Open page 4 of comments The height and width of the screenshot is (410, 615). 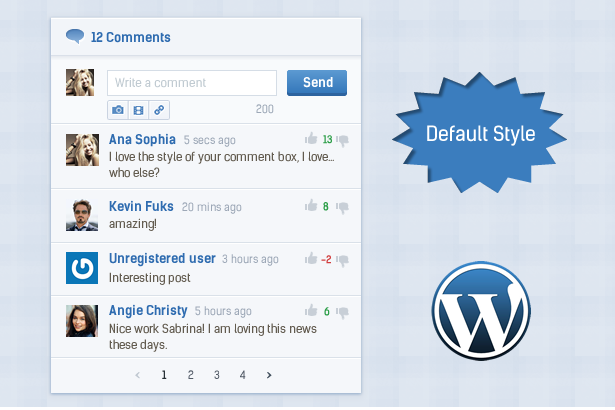click(x=243, y=375)
